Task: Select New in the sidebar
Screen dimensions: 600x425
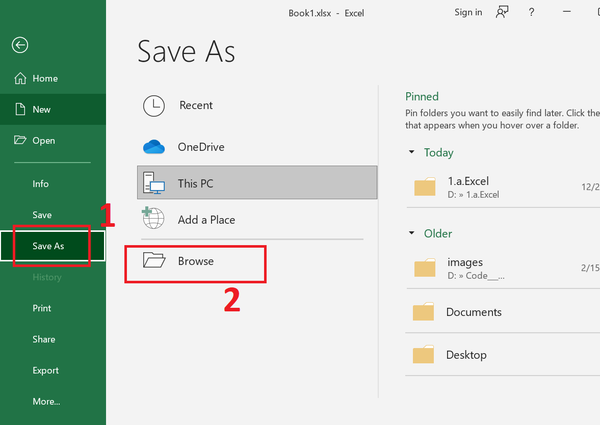Action: pyautogui.click(x=53, y=109)
